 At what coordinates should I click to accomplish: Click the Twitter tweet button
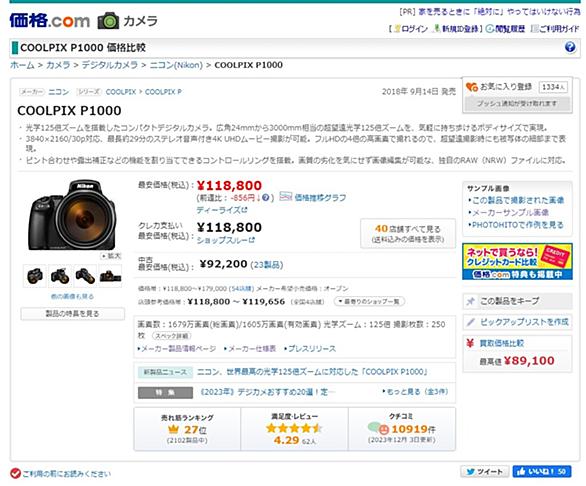[x=485, y=471]
